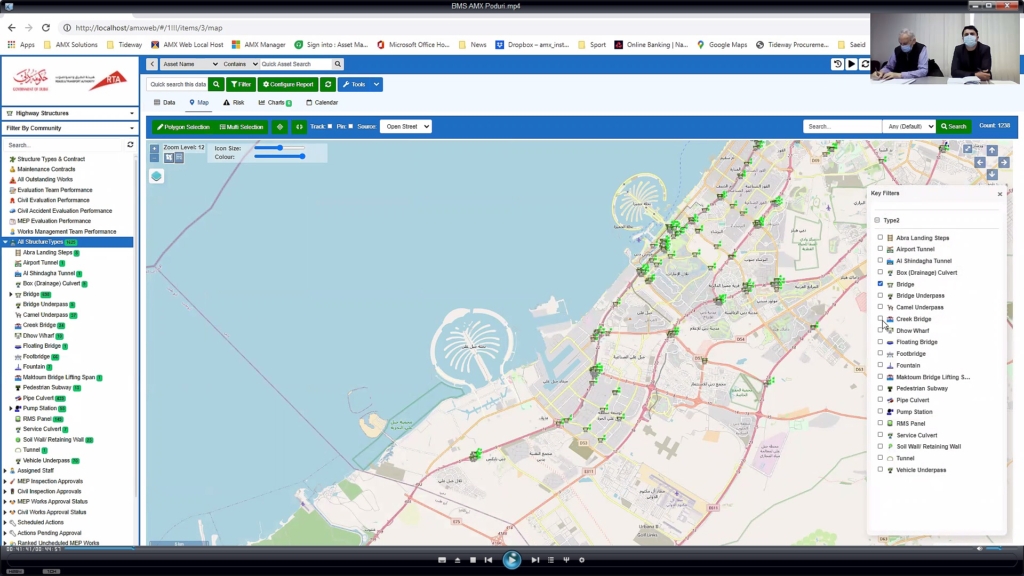Adjust the Icon Size slider

tap(279, 148)
